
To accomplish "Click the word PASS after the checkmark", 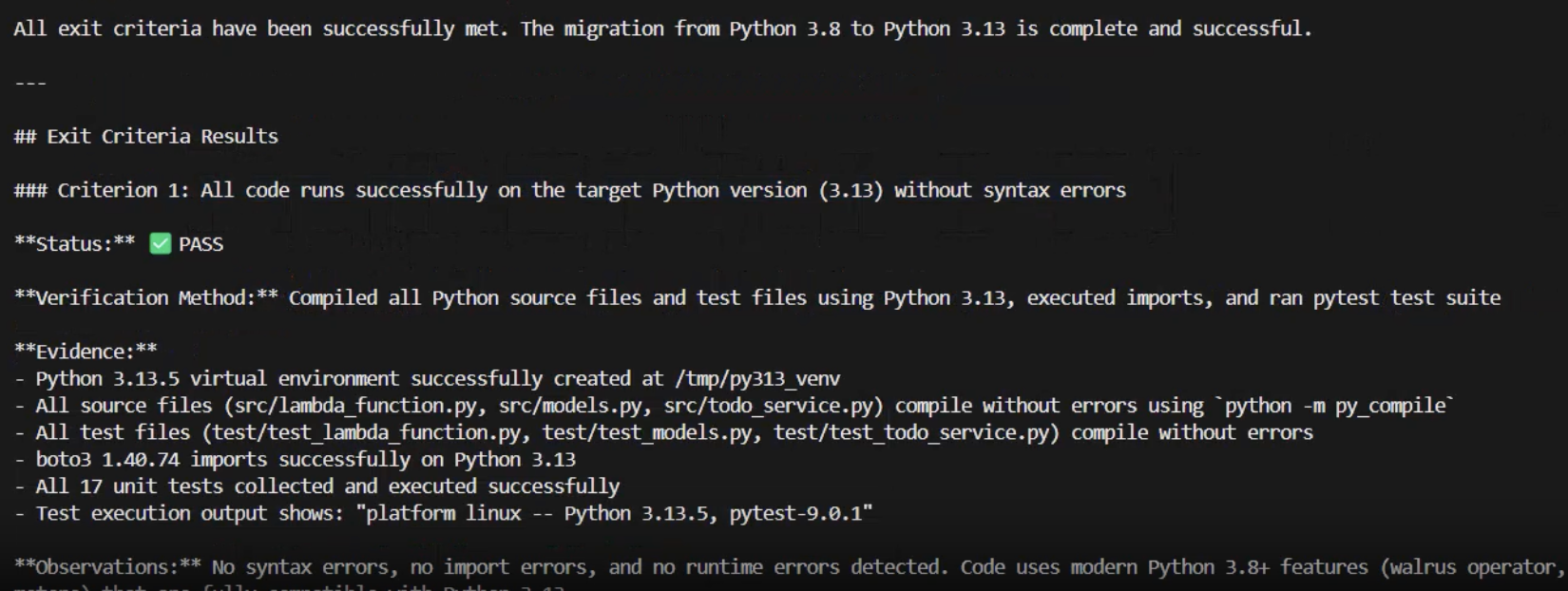I will (x=201, y=244).
